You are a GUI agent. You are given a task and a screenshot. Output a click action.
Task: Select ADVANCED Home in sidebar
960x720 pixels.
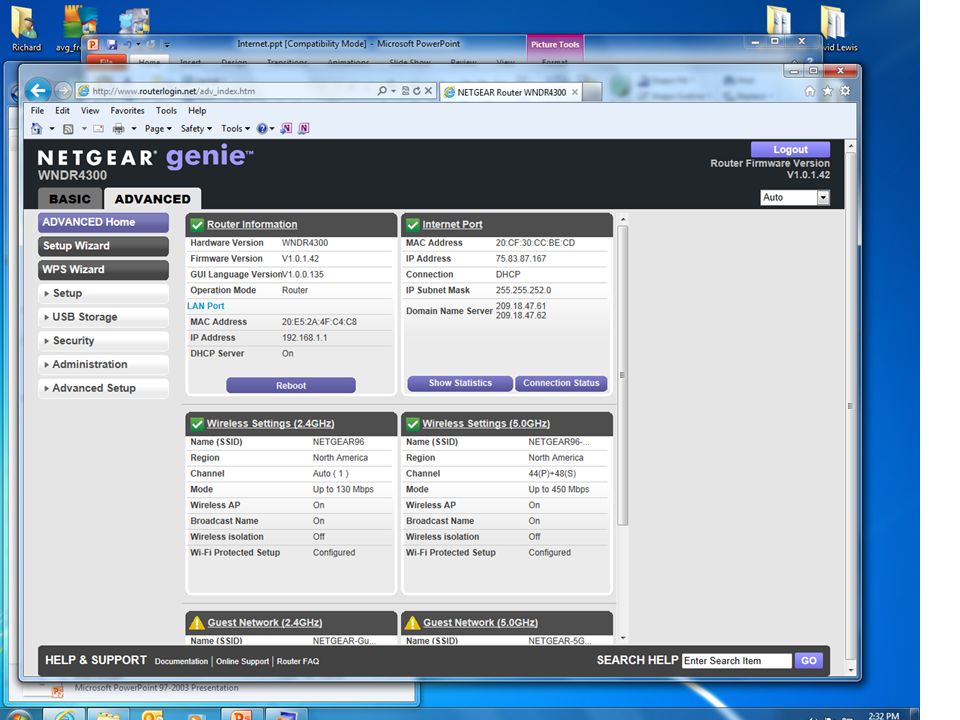click(103, 222)
